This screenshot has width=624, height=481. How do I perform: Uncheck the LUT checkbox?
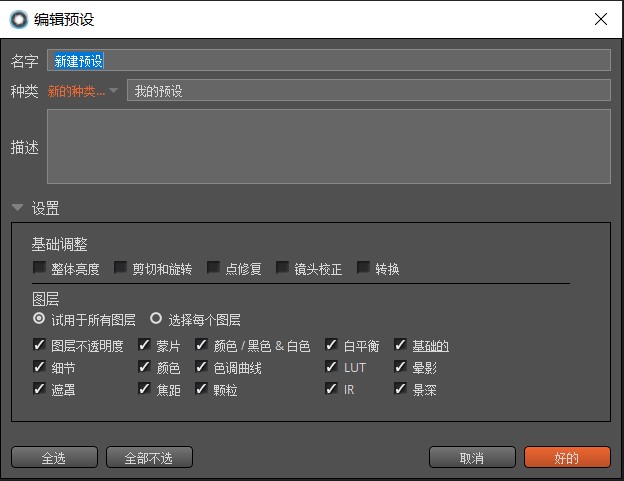(332, 366)
